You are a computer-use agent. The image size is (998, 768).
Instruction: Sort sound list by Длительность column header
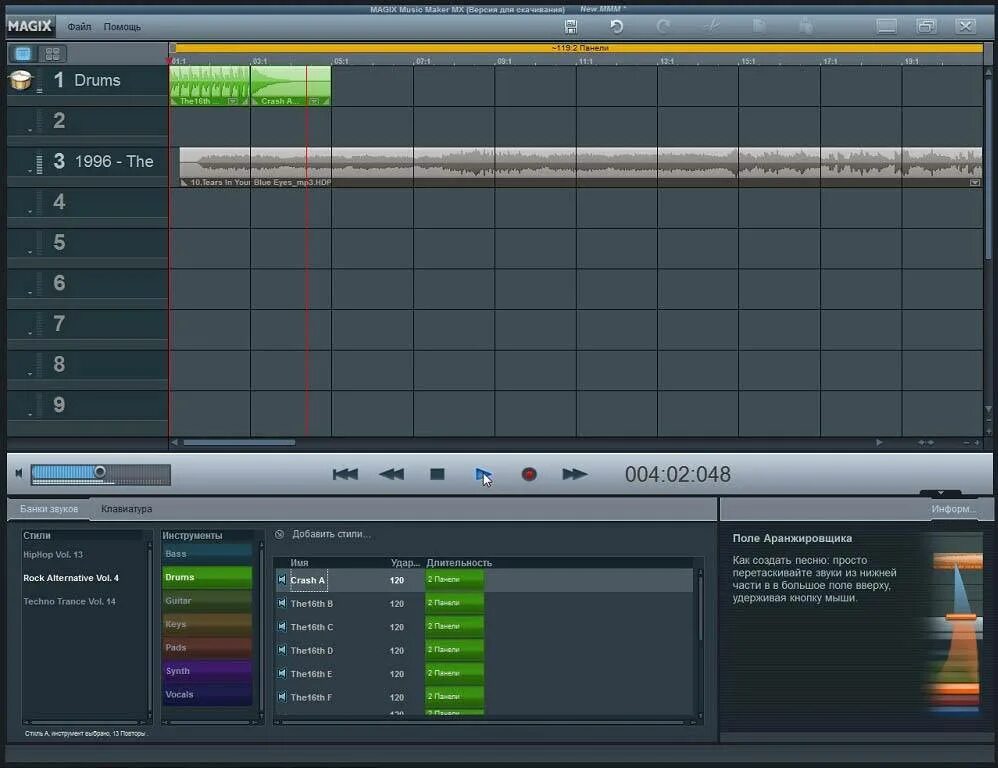pos(459,563)
